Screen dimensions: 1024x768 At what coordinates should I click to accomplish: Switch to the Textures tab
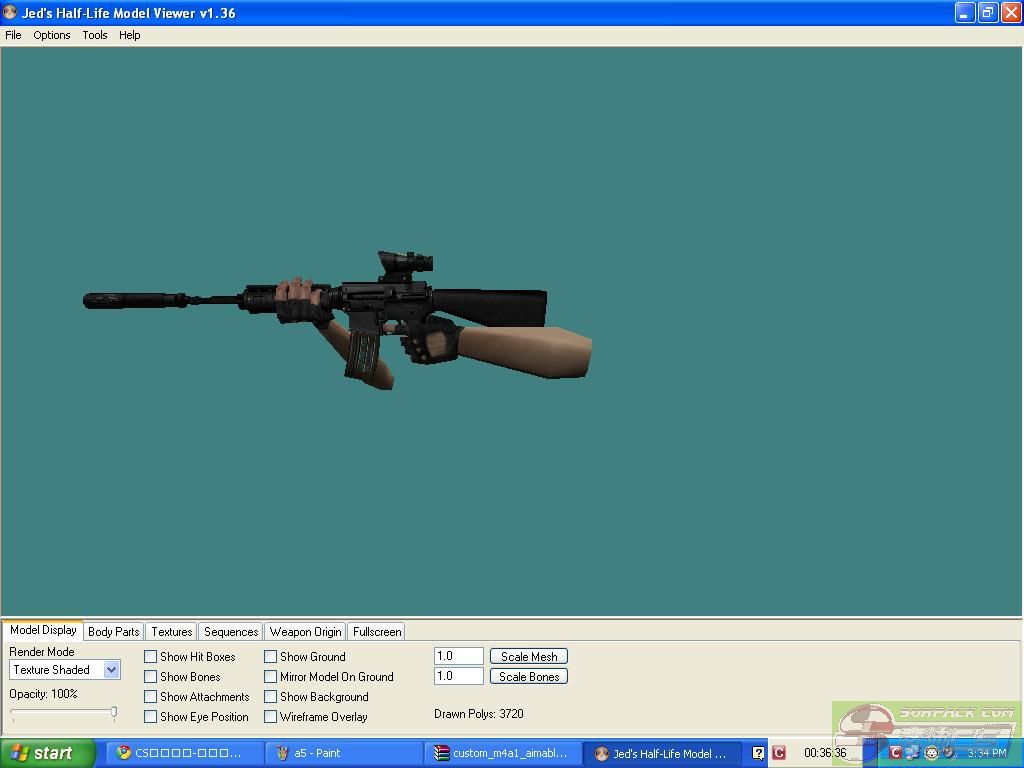click(171, 632)
